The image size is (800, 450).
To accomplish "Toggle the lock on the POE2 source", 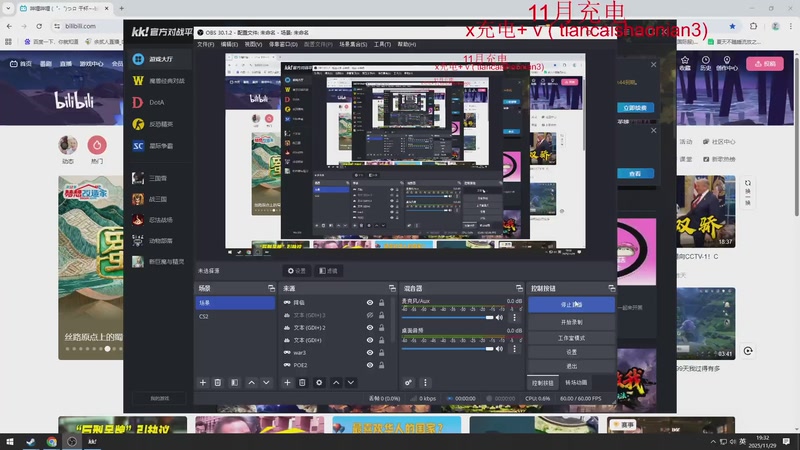I will pyautogui.click(x=381, y=365).
